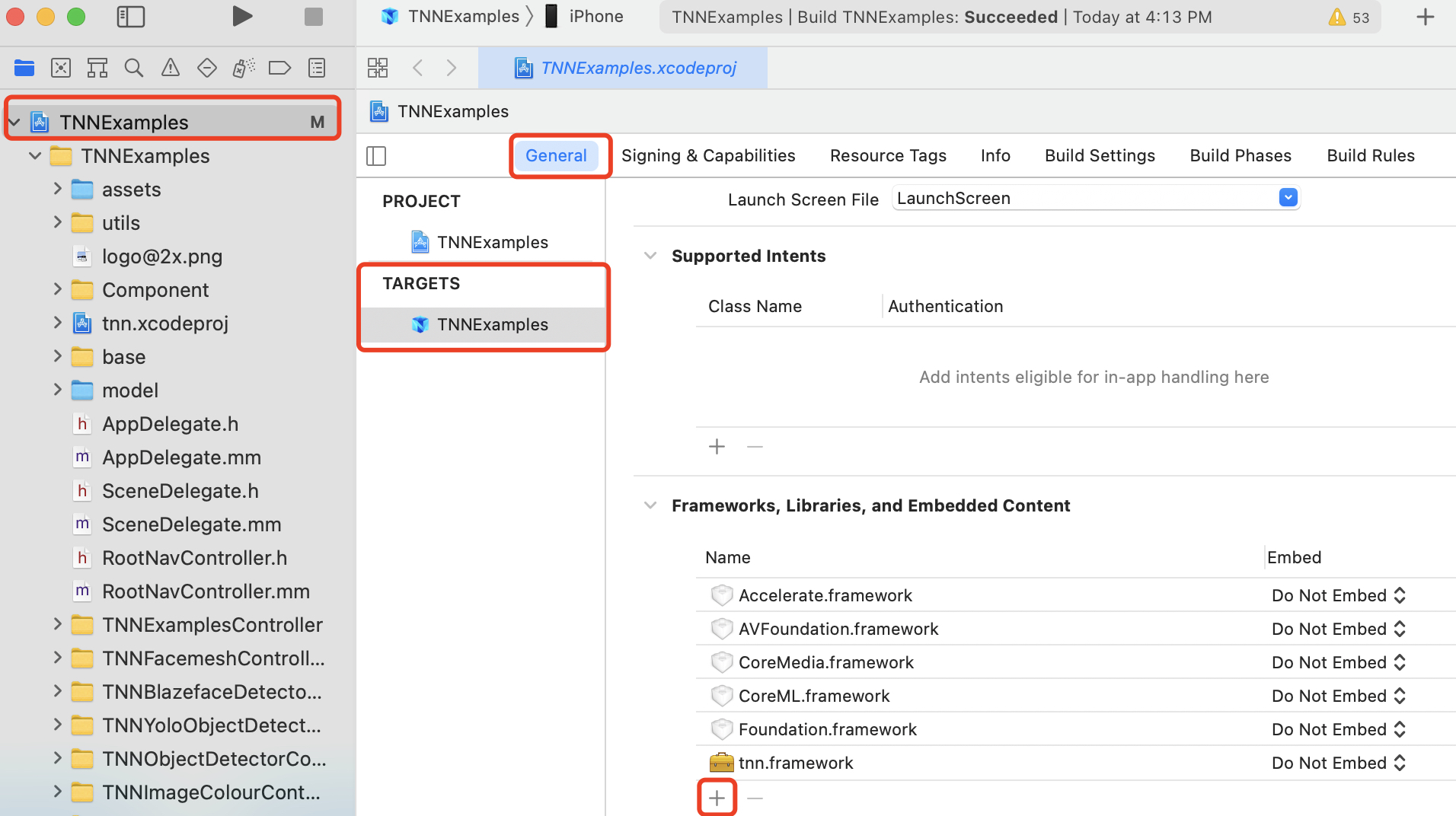1456x816 pixels.
Task: Open AppDelegate.mm file
Action: pos(167,457)
